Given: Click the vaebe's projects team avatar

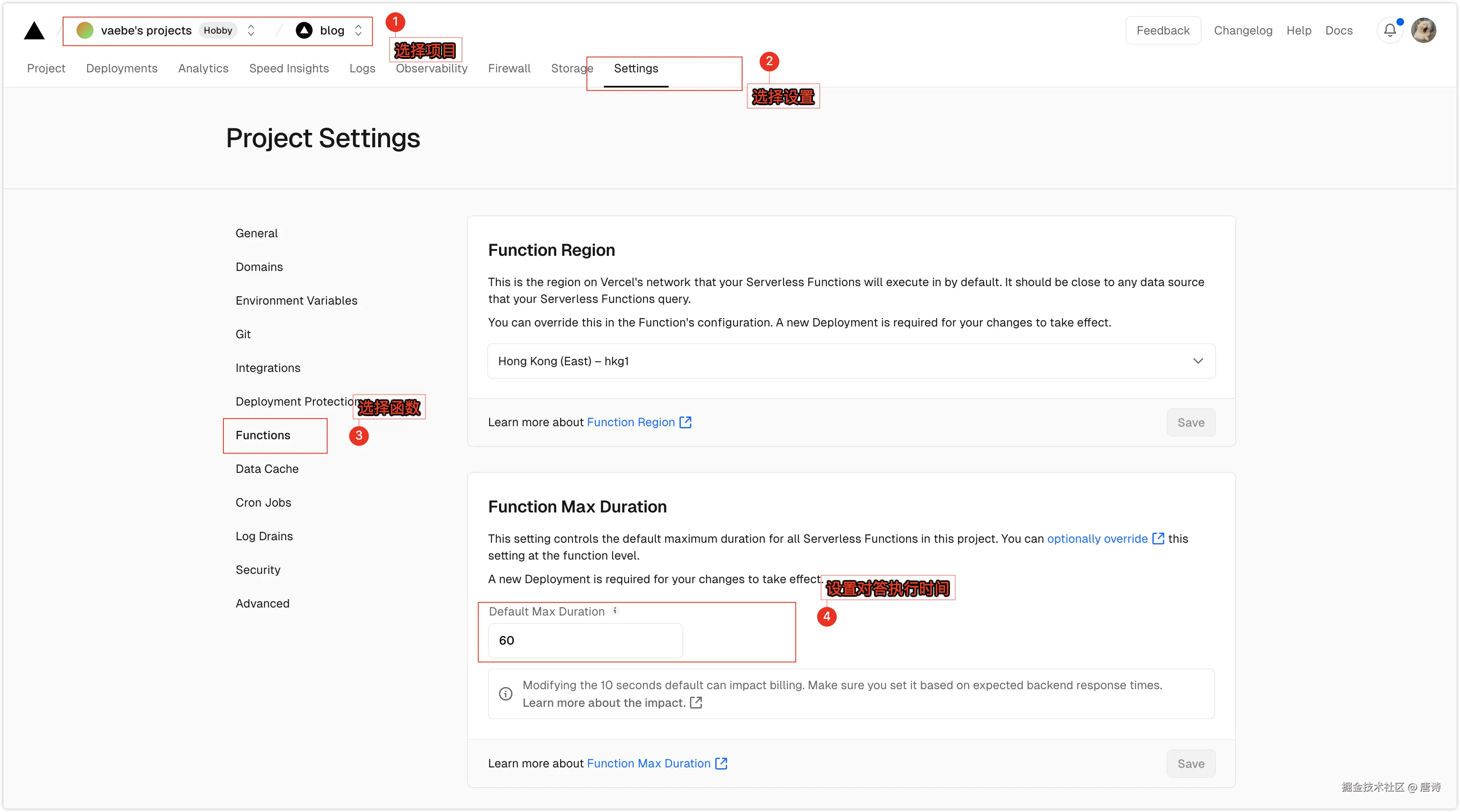Looking at the screenshot, I should [x=85, y=31].
